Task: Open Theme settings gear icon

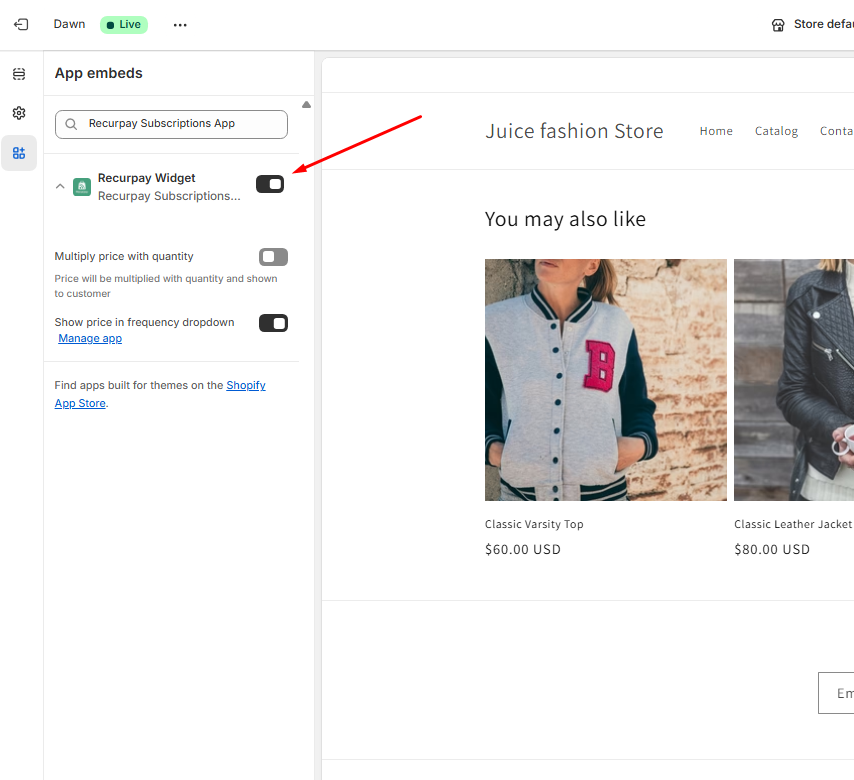Action: tap(19, 113)
